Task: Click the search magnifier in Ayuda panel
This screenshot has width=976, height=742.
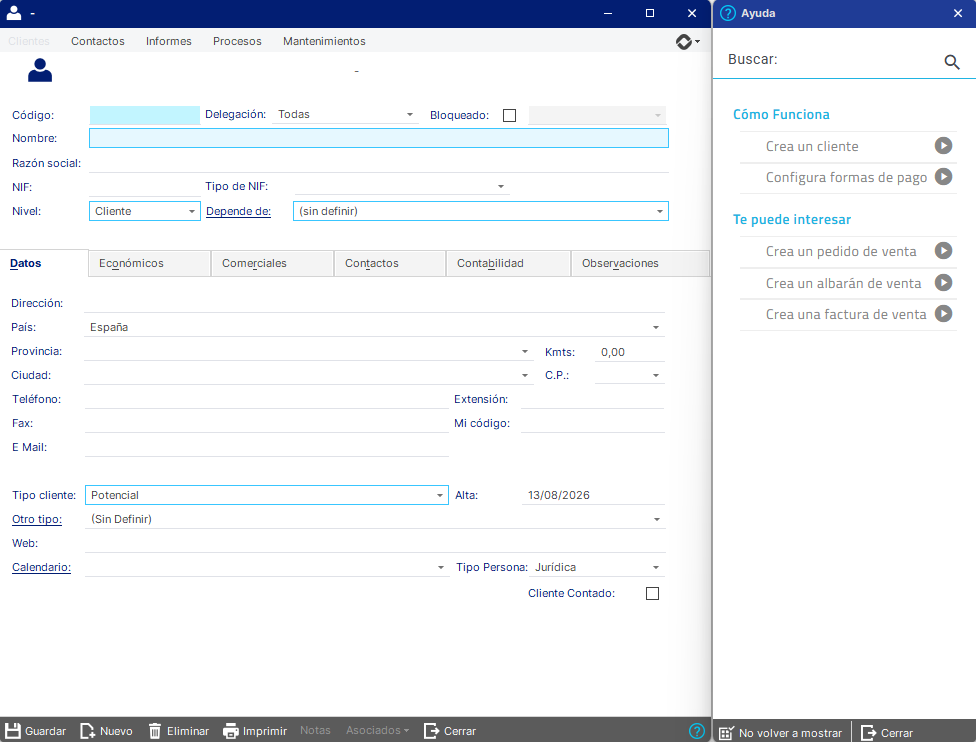Action: (952, 62)
